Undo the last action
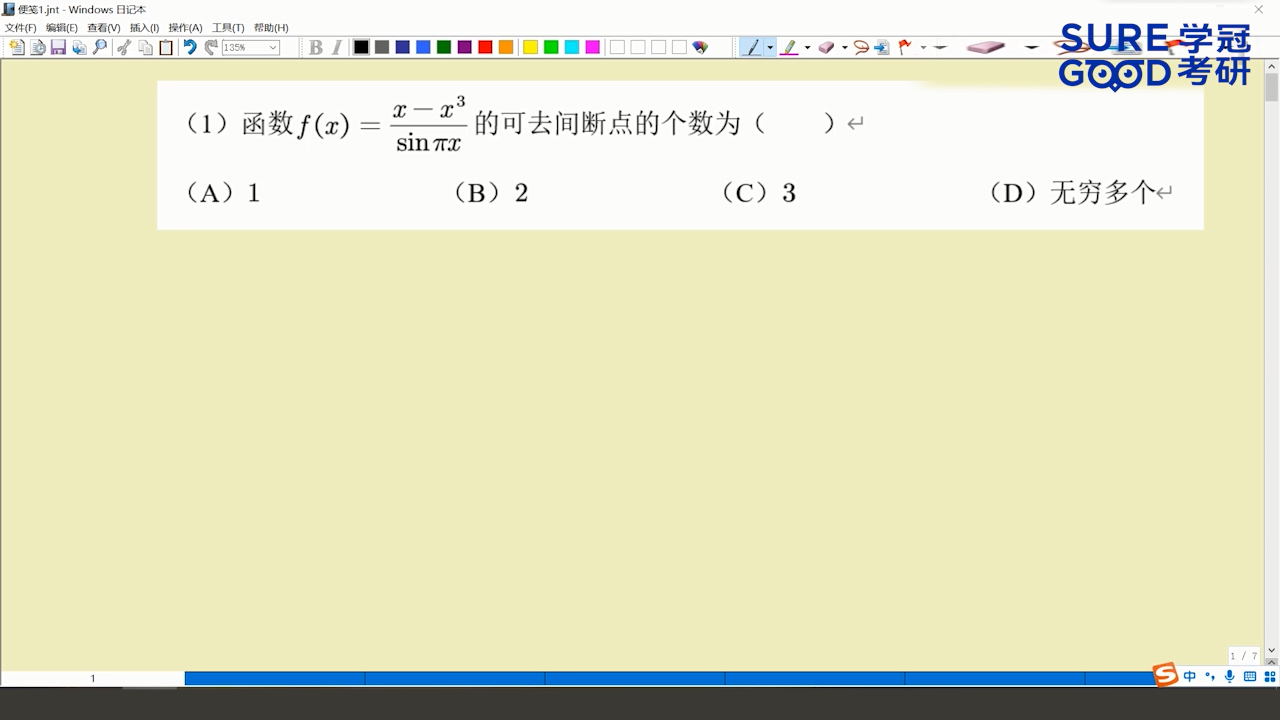 tap(190, 47)
